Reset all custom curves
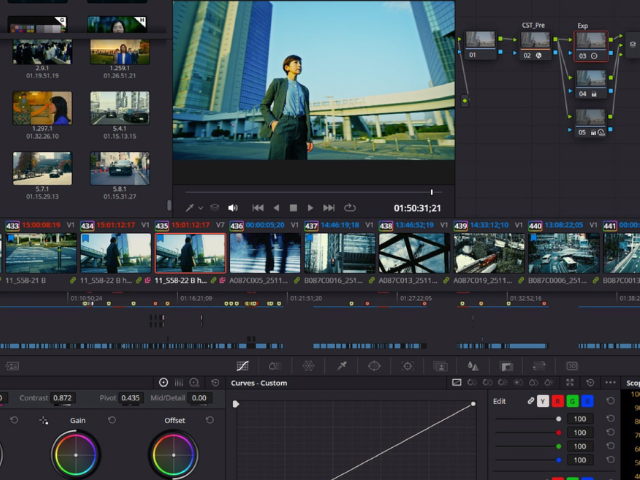The width and height of the screenshot is (640, 480). tap(590, 382)
